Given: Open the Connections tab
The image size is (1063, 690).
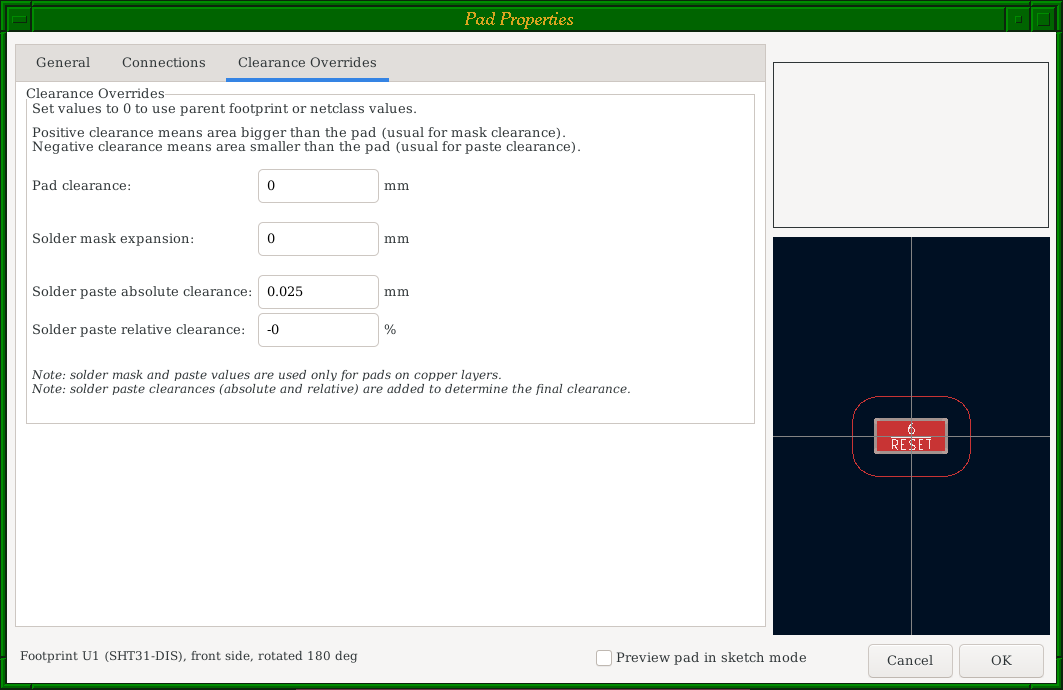Looking at the screenshot, I should [x=164, y=63].
